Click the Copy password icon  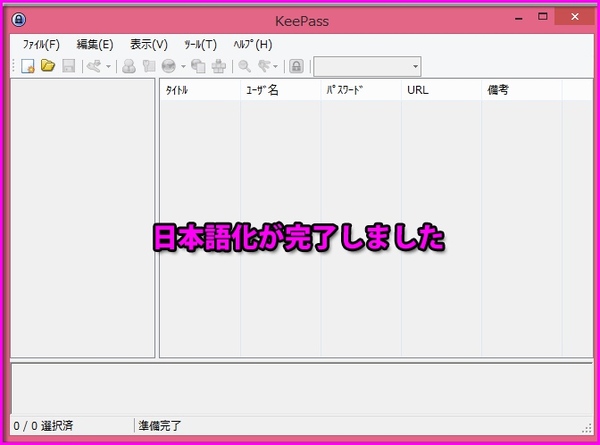(x=149, y=66)
